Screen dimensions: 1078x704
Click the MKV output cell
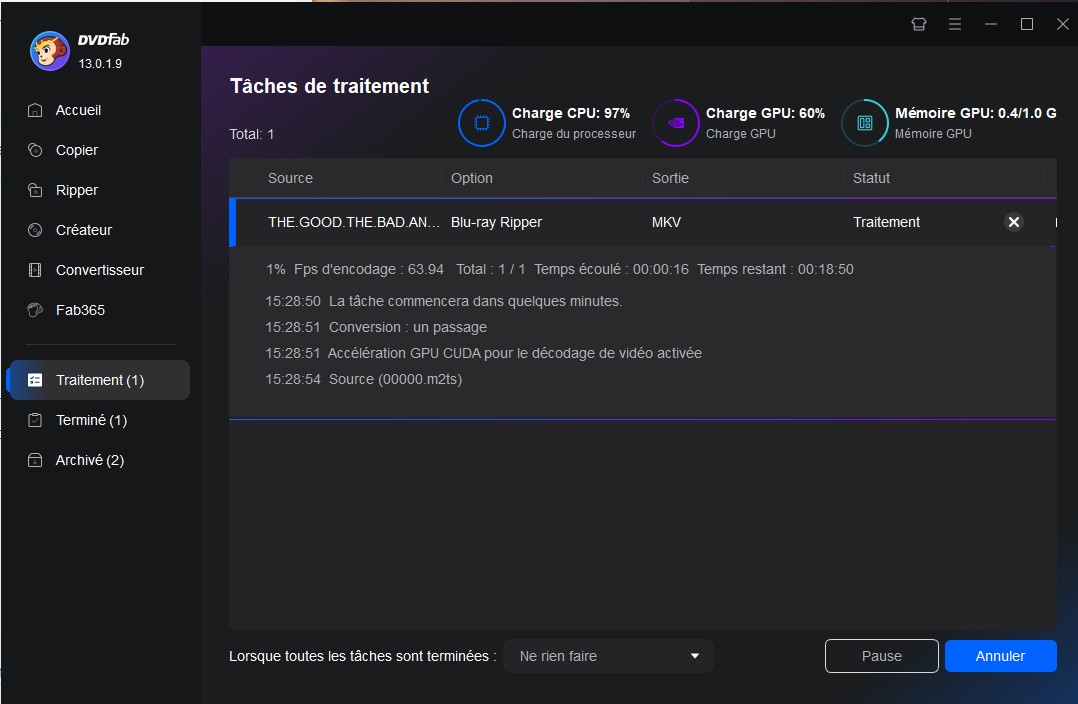coord(666,222)
